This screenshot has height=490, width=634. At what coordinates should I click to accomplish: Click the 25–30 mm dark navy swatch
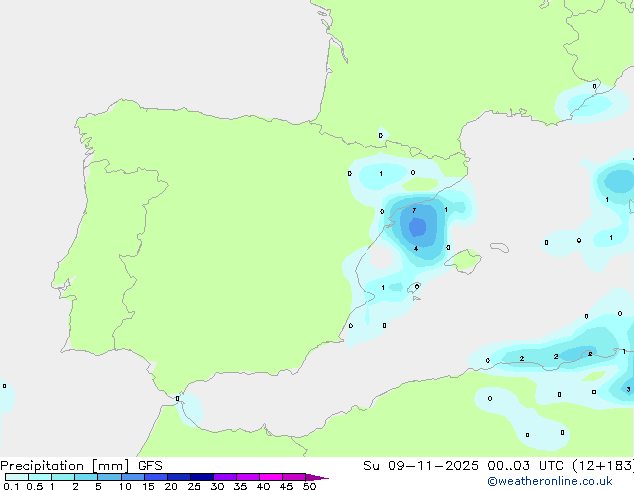click(x=202, y=477)
